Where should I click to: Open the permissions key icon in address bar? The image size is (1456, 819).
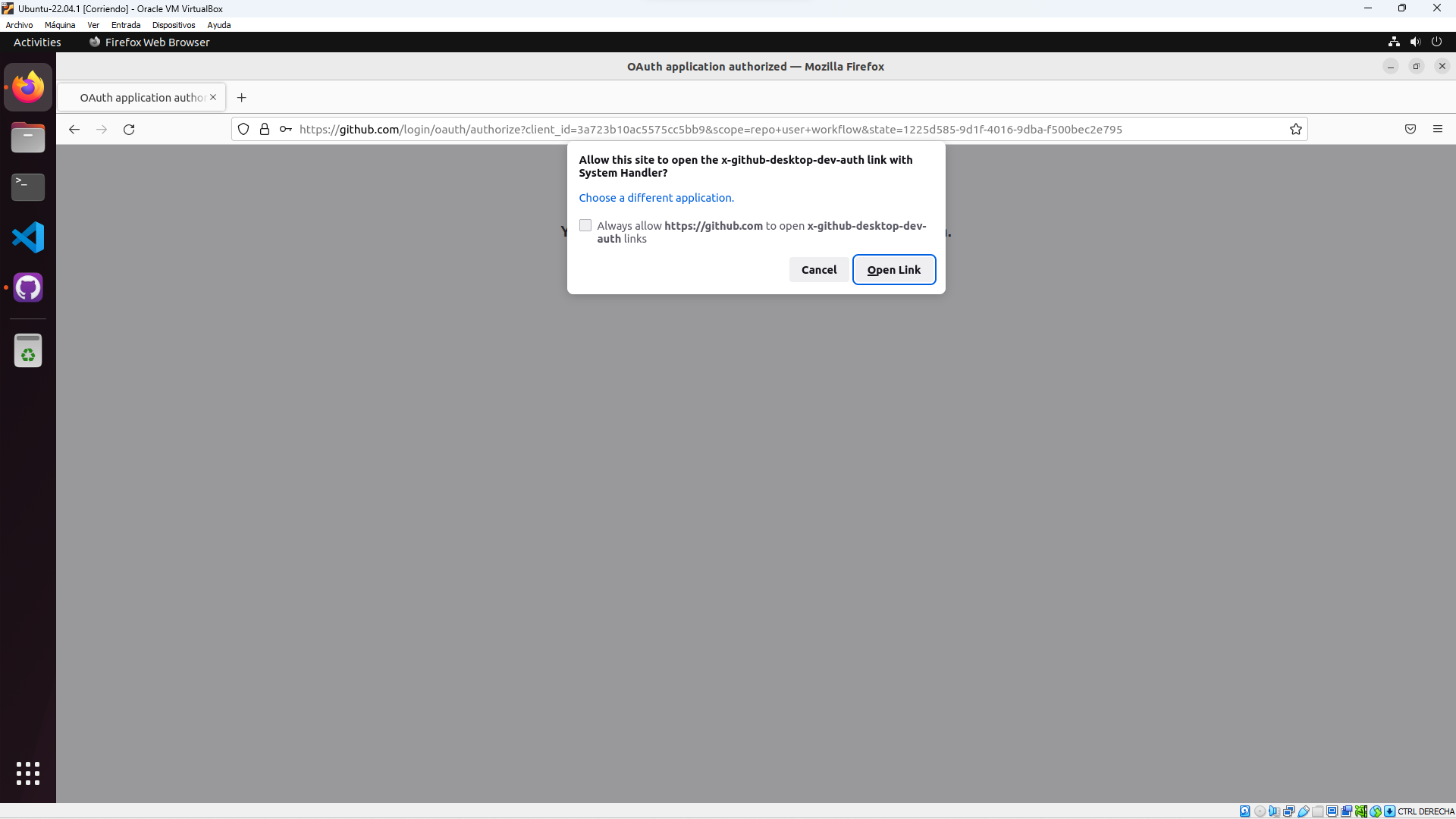click(285, 130)
